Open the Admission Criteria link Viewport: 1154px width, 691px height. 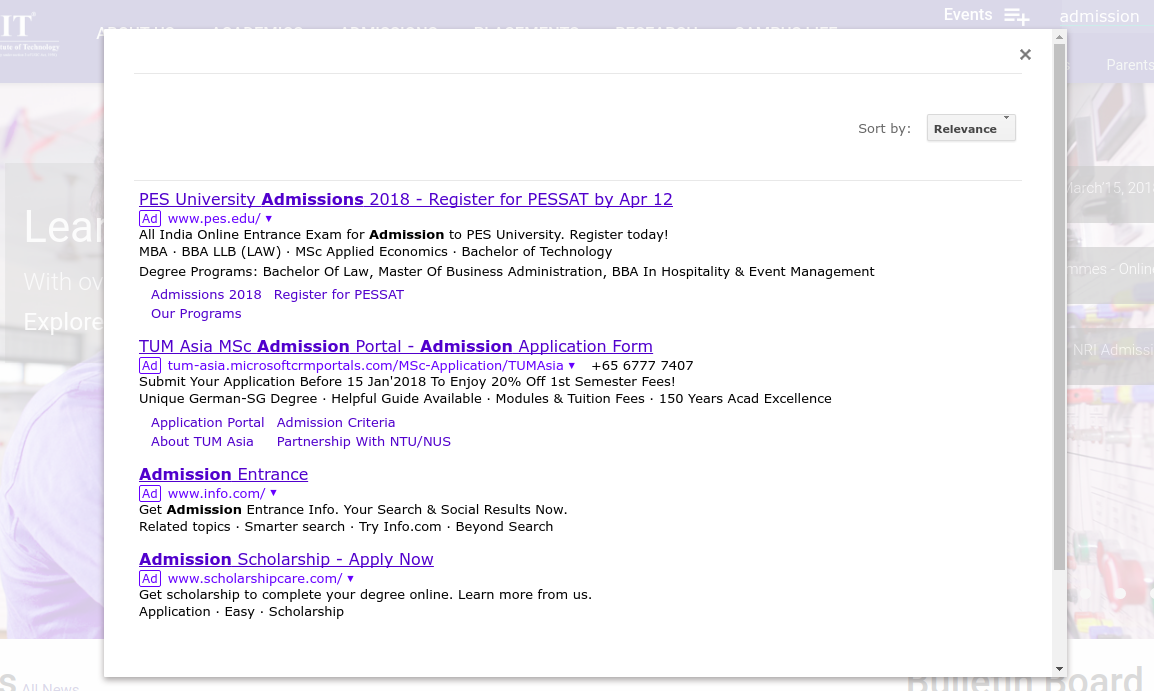click(x=336, y=422)
